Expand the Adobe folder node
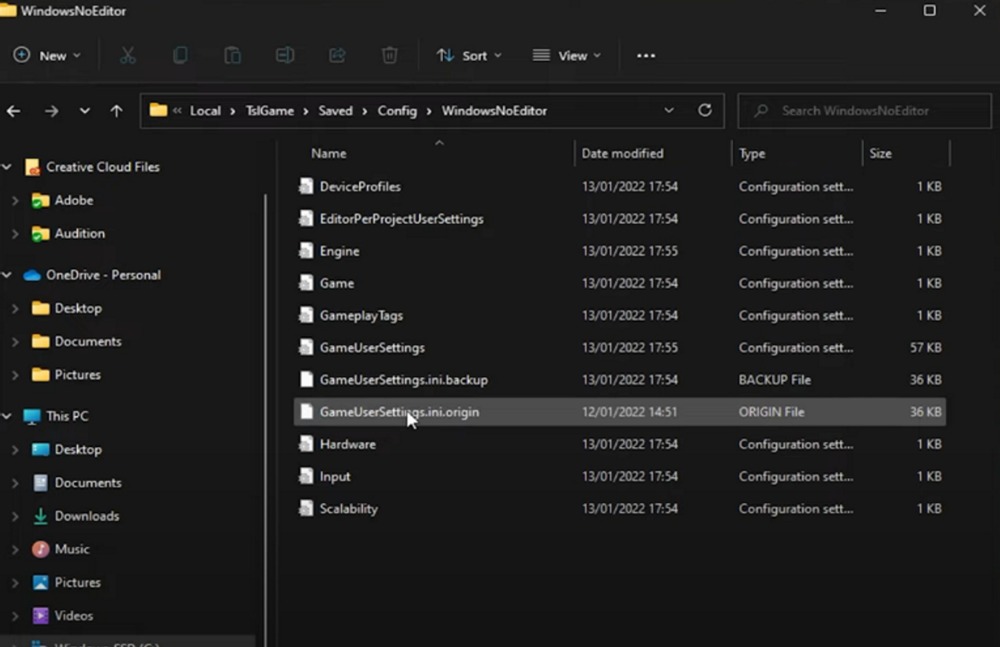Viewport: 1000px width, 647px height. [x=15, y=200]
